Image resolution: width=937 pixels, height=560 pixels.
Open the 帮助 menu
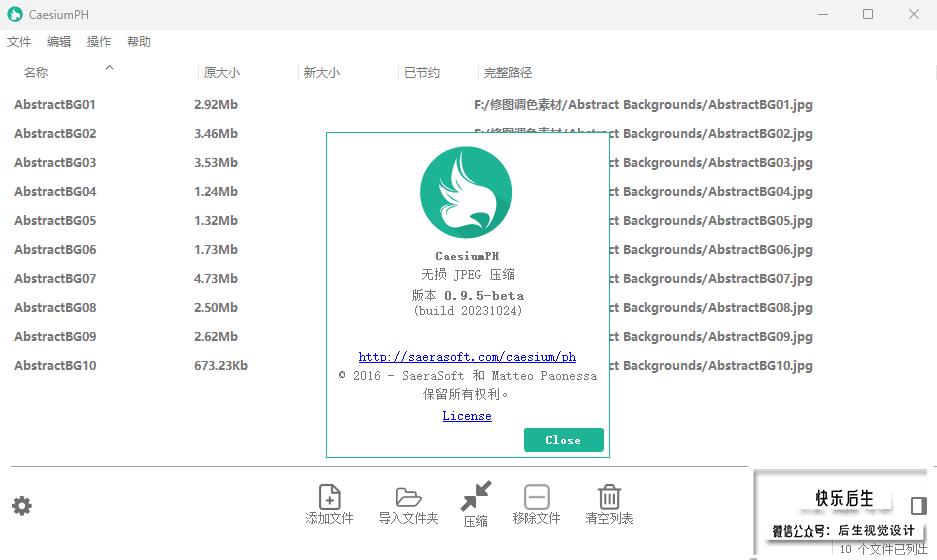click(139, 41)
